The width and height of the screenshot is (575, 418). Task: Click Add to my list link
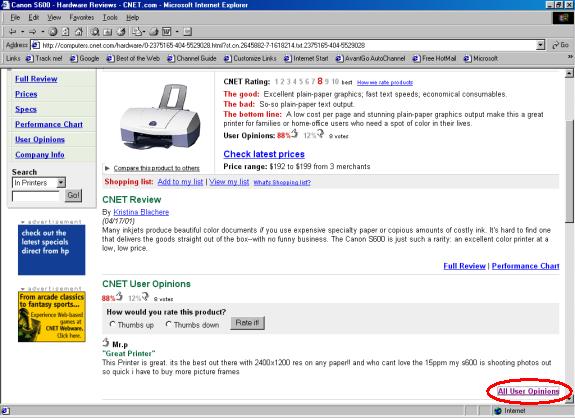pos(180,182)
